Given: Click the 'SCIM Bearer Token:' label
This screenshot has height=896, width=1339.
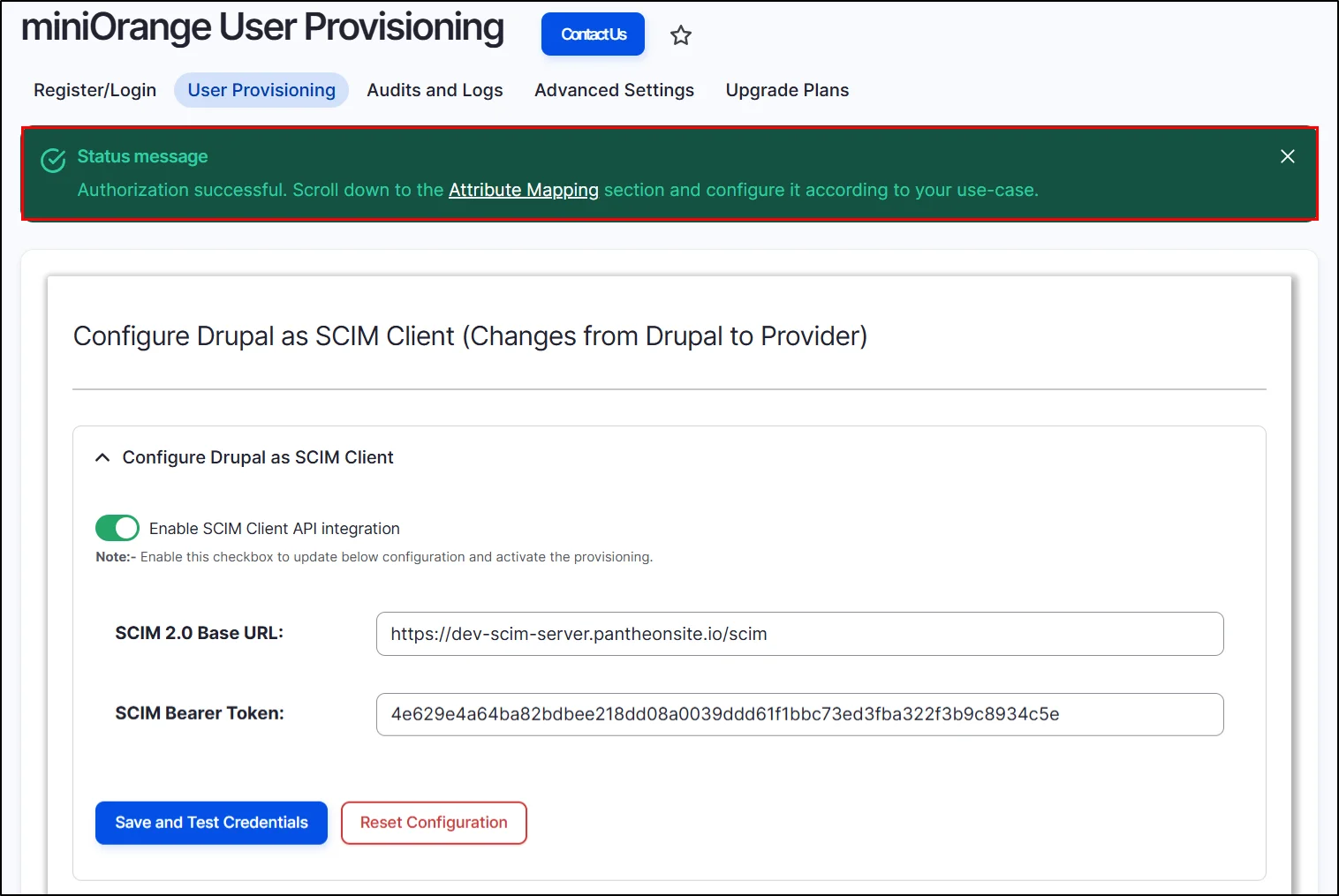Looking at the screenshot, I should point(200,713).
